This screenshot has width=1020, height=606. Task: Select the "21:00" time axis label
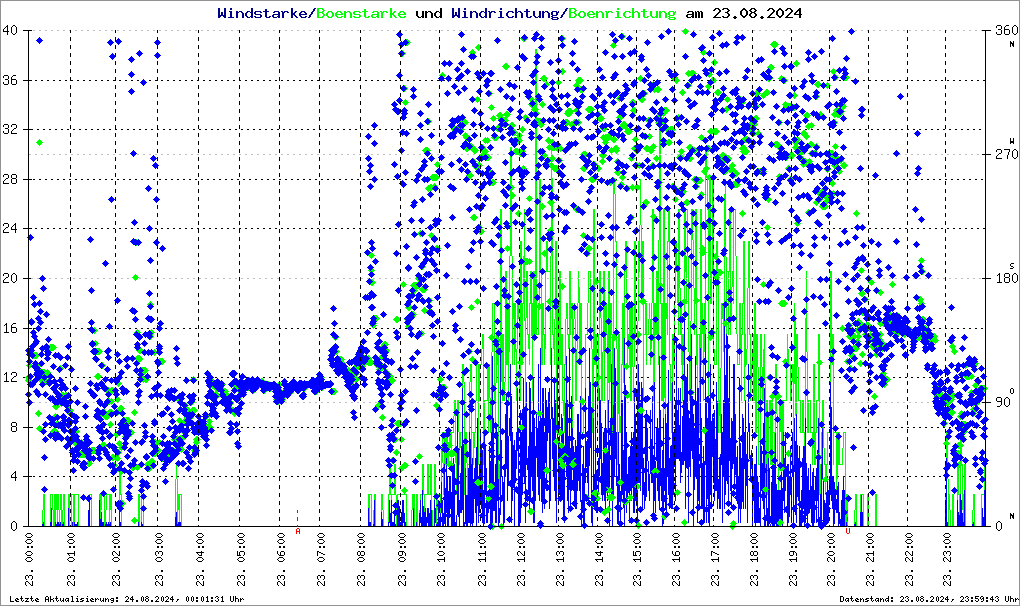click(869, 560)
